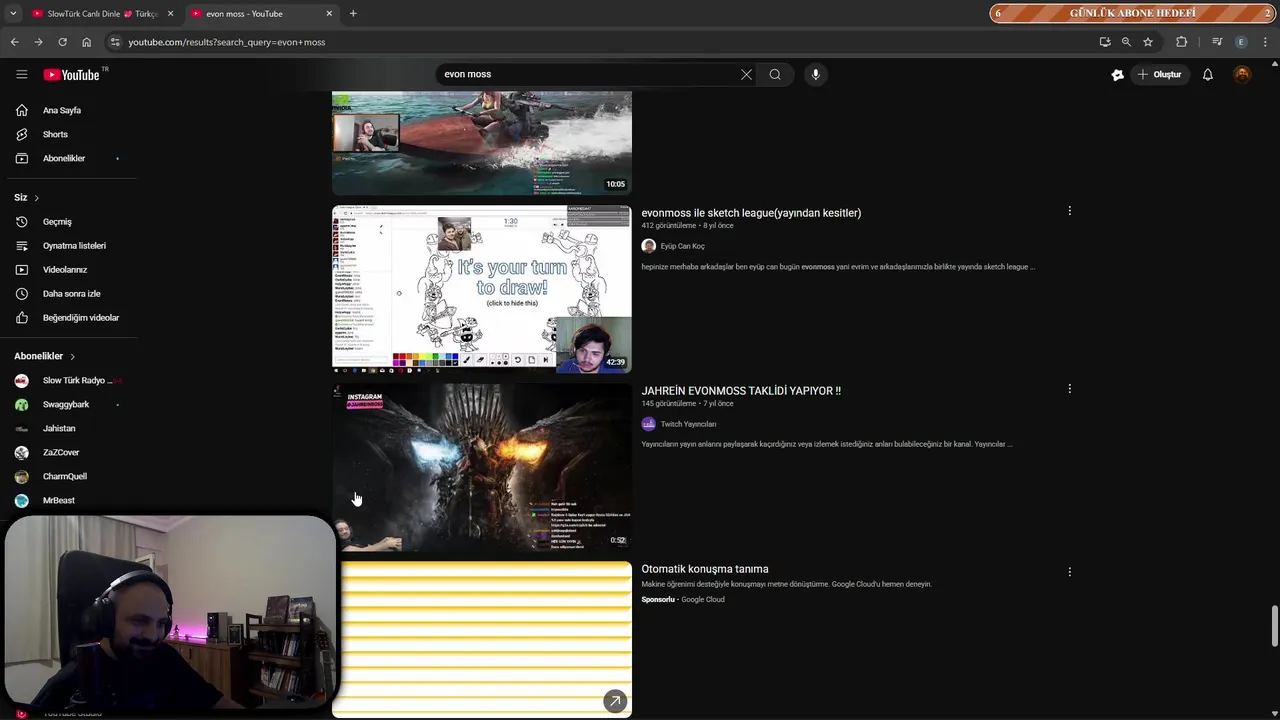The height and width of the screenshot is (720, 1280).
Task: Click the address bar URL
Action: (227, 42)
